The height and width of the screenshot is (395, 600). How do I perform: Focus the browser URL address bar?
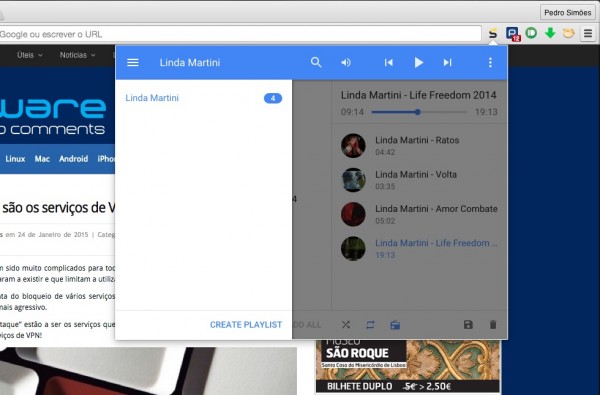240,34
